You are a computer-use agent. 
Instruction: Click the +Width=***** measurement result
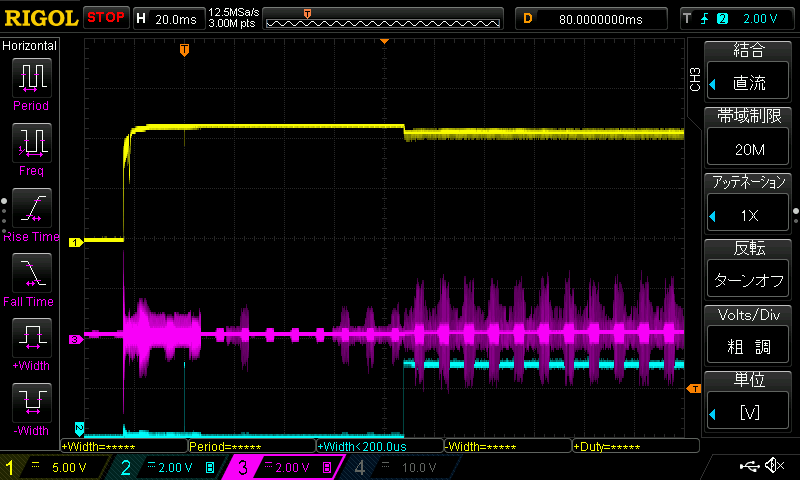[x=124, y=447]
